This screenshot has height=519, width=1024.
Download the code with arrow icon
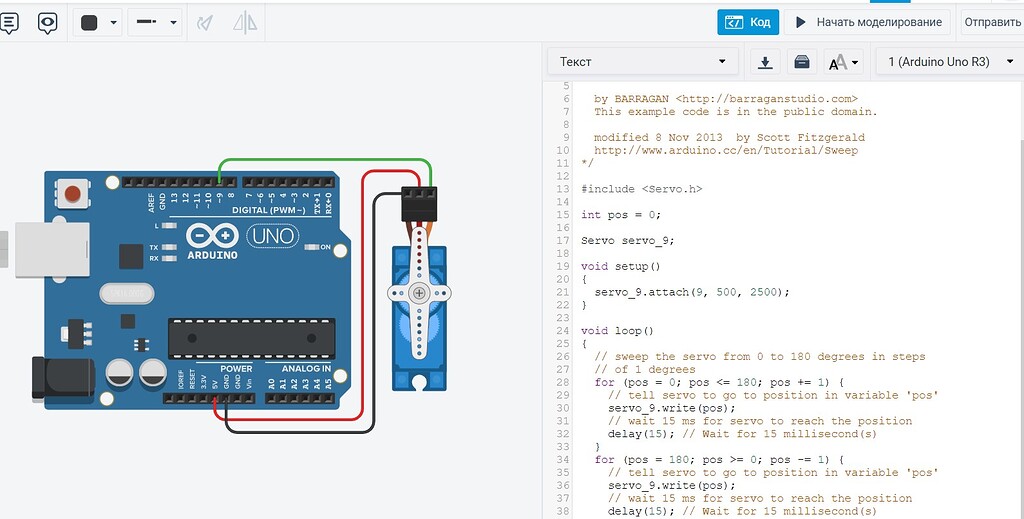click(765, 62)
